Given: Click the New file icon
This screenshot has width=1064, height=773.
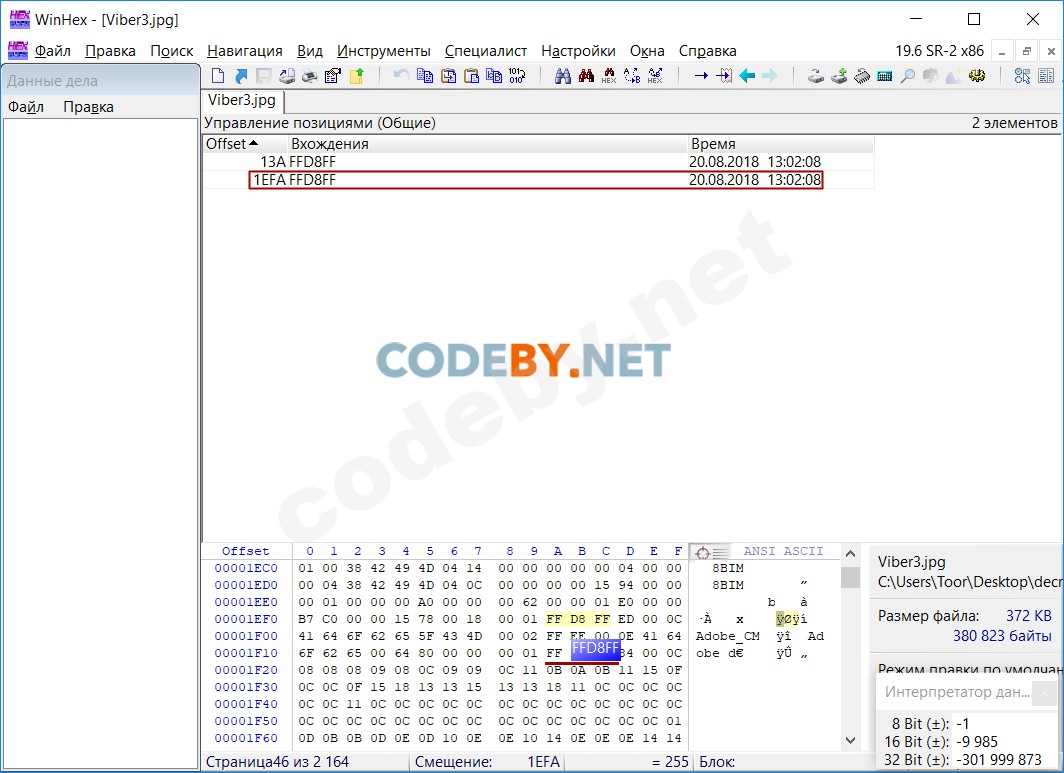Looking at the screenshot, I should (x=218, y=75).
